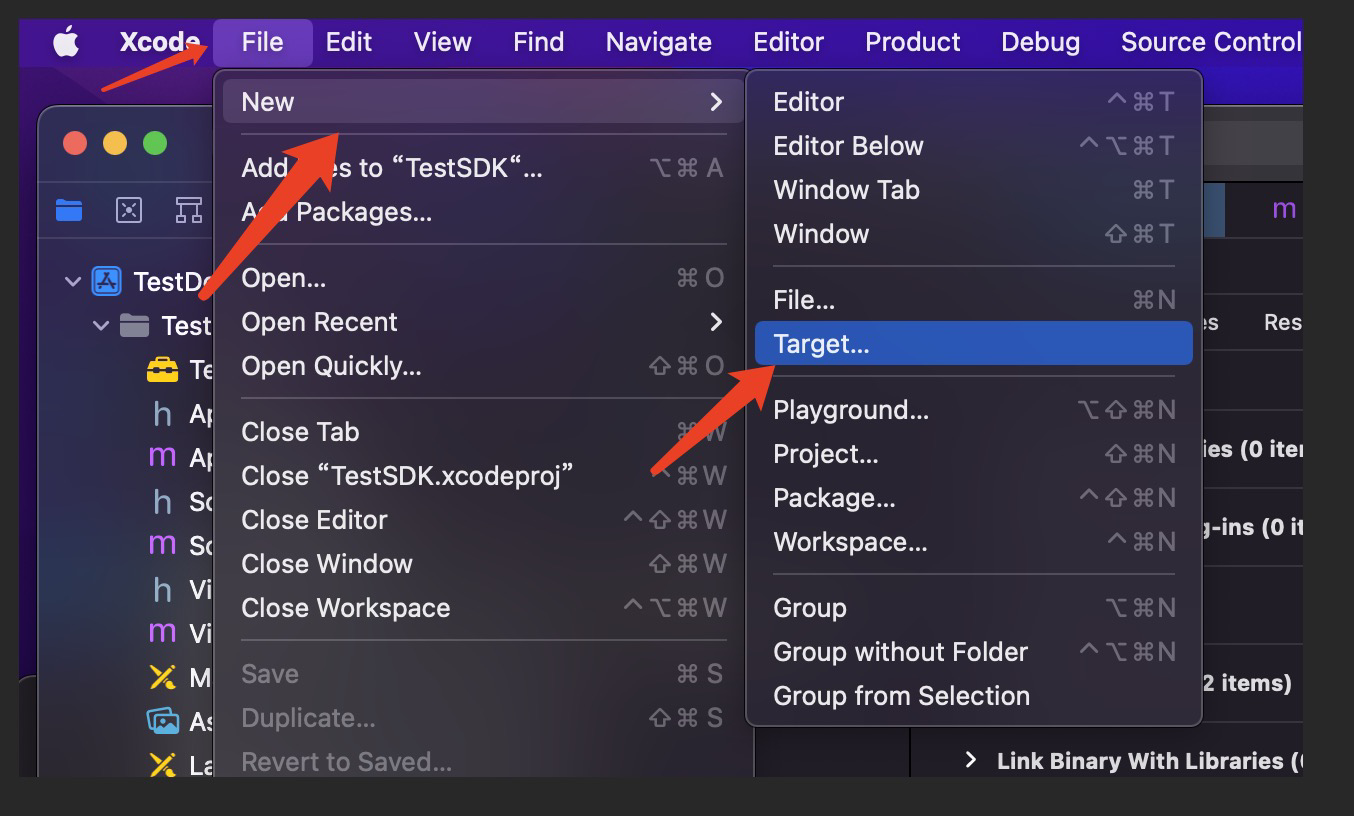Close the open File menu
1354x816 pixels.
262,42
